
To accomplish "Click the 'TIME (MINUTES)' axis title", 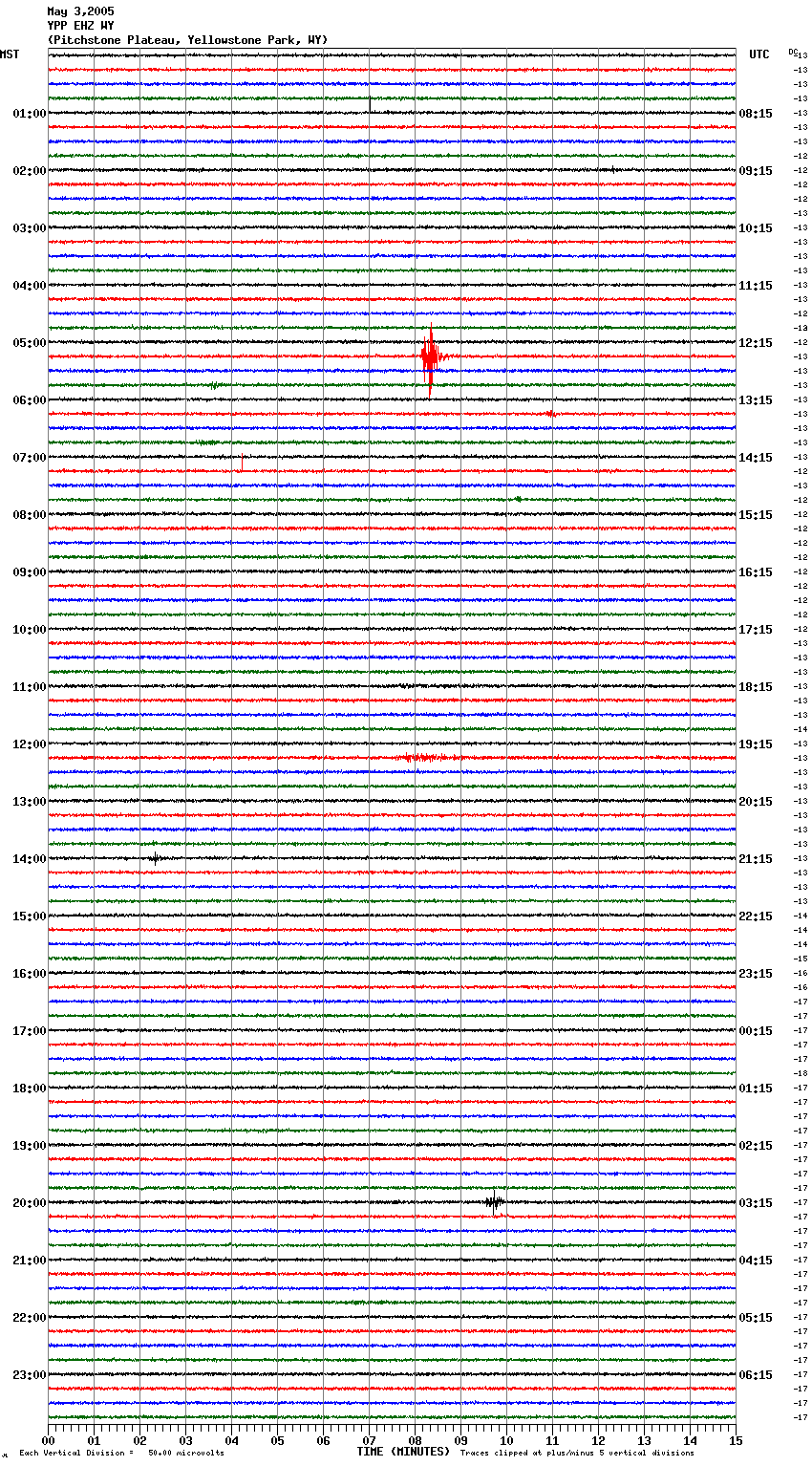I will [x=403, y=1452].
